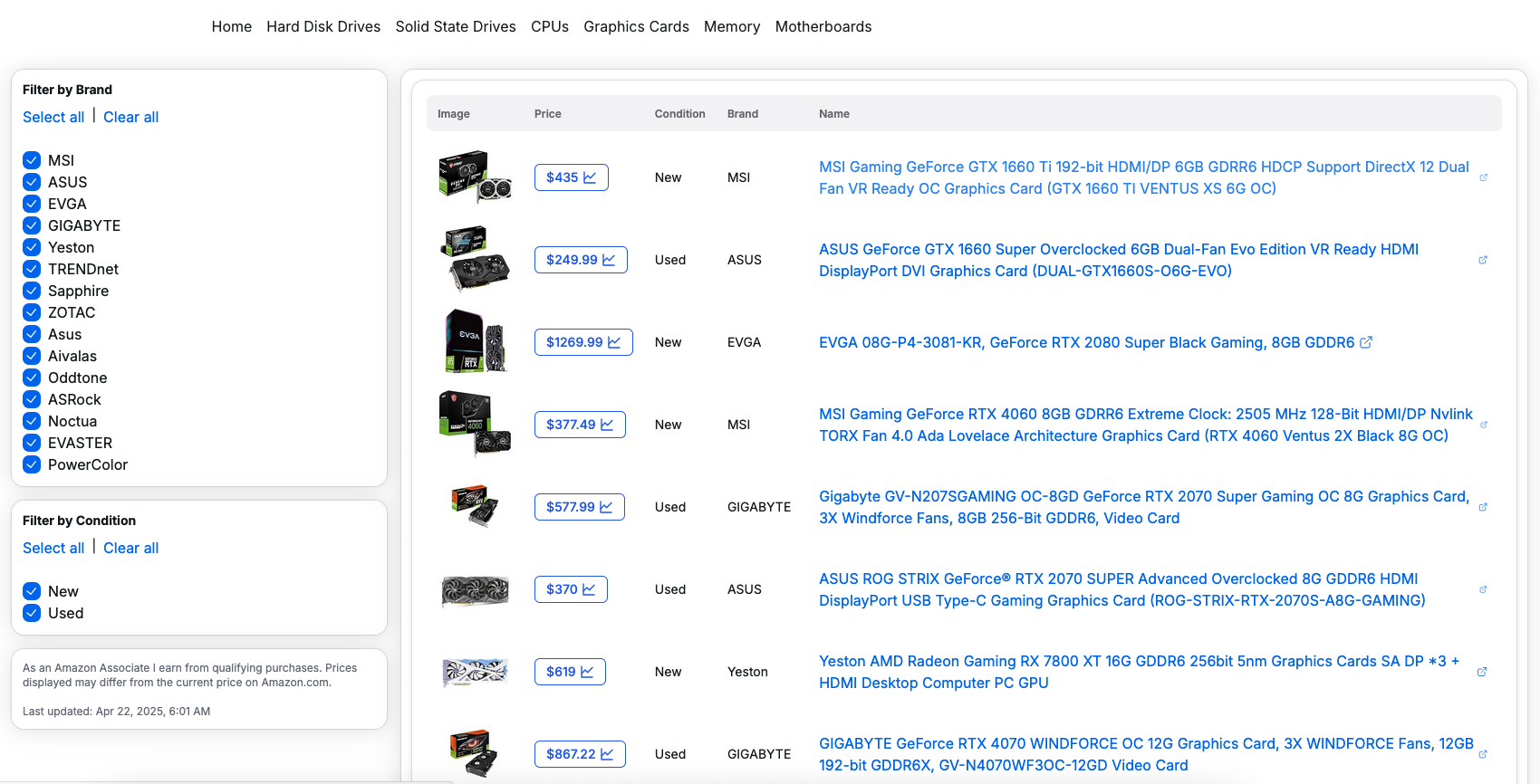Open external link icon for GIGABYTE RTX 4070
The image size is (1540, 784).
coord(1483,754)
